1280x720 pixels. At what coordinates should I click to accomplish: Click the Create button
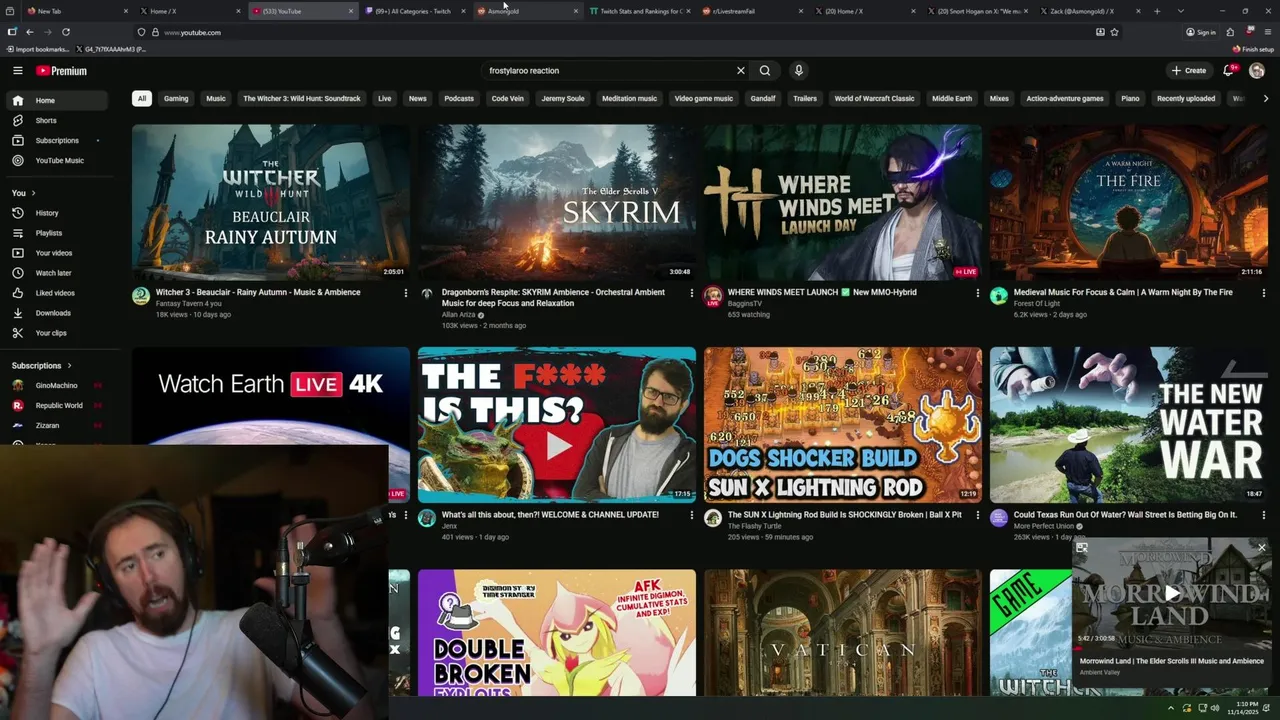coord(1189,71)
